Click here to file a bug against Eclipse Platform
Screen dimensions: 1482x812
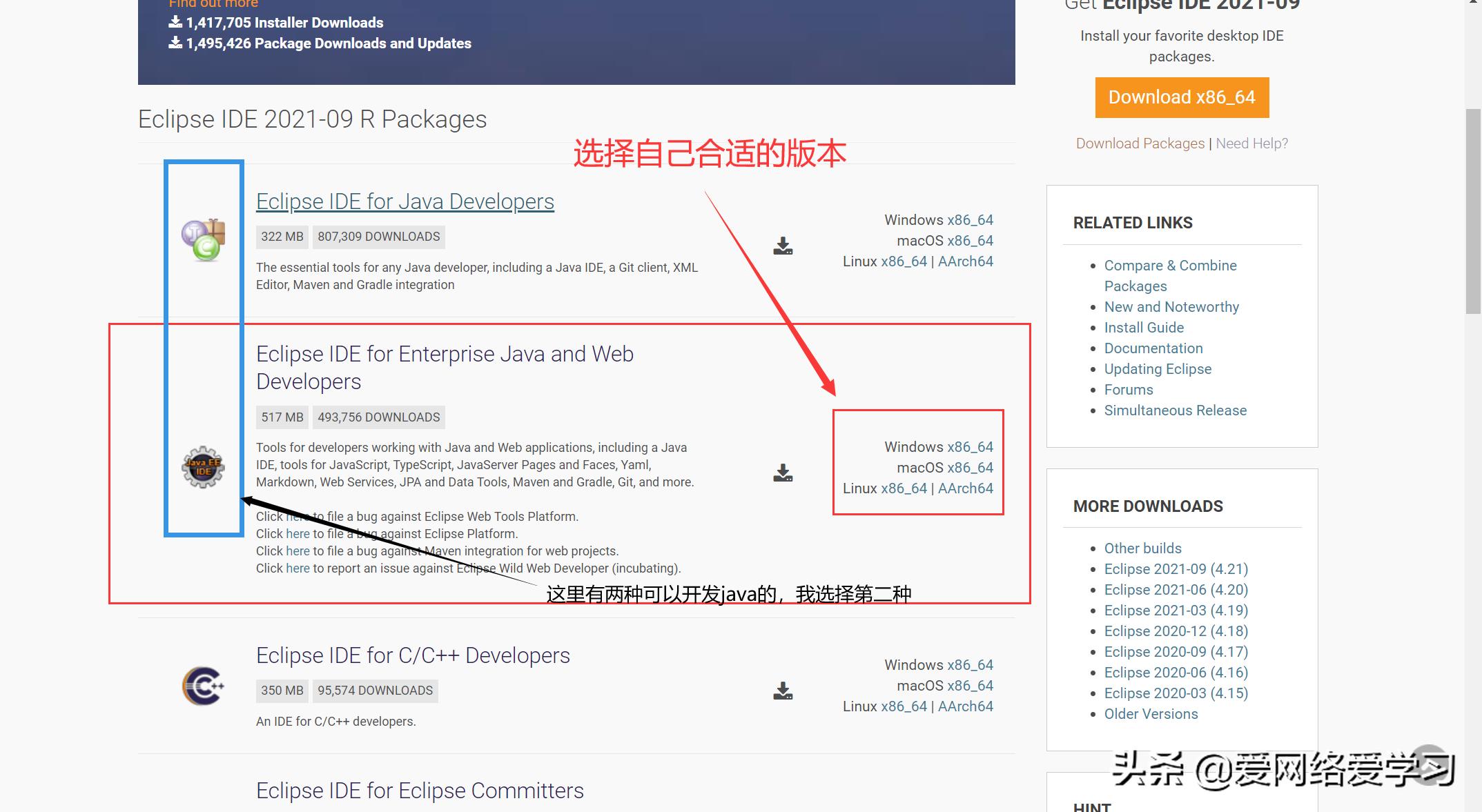click(298, 533)
